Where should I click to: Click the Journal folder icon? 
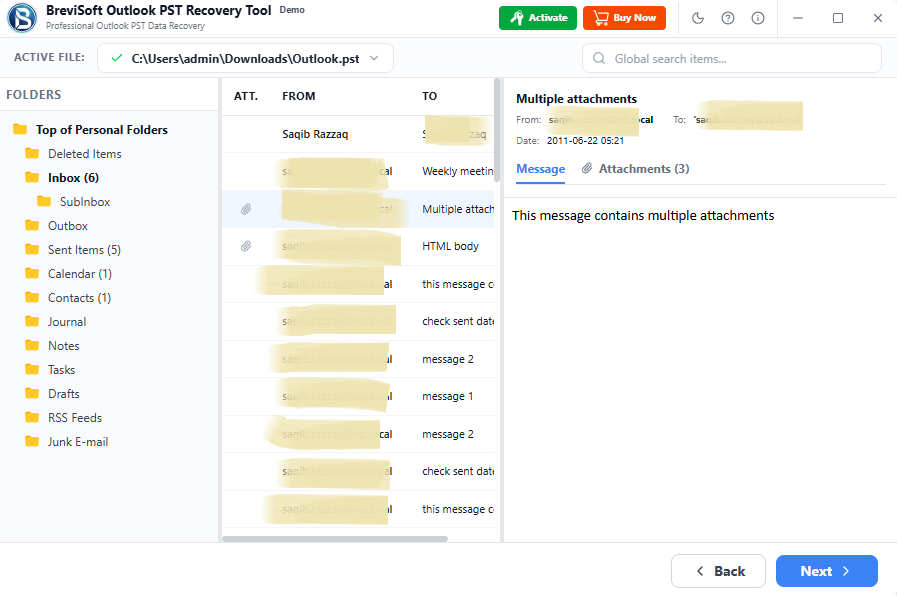coord(32,322)
